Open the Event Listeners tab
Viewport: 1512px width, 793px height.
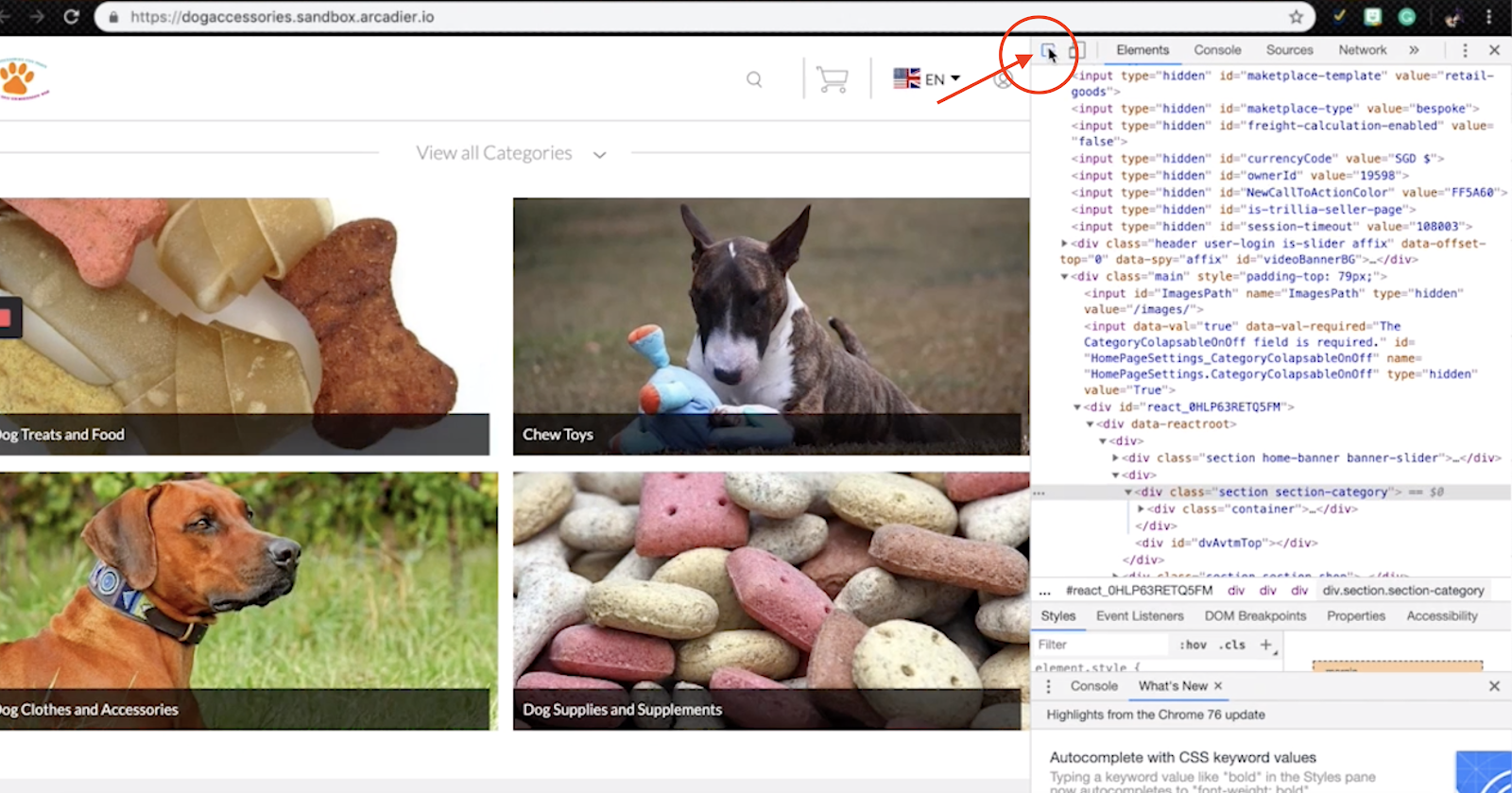1140,616
